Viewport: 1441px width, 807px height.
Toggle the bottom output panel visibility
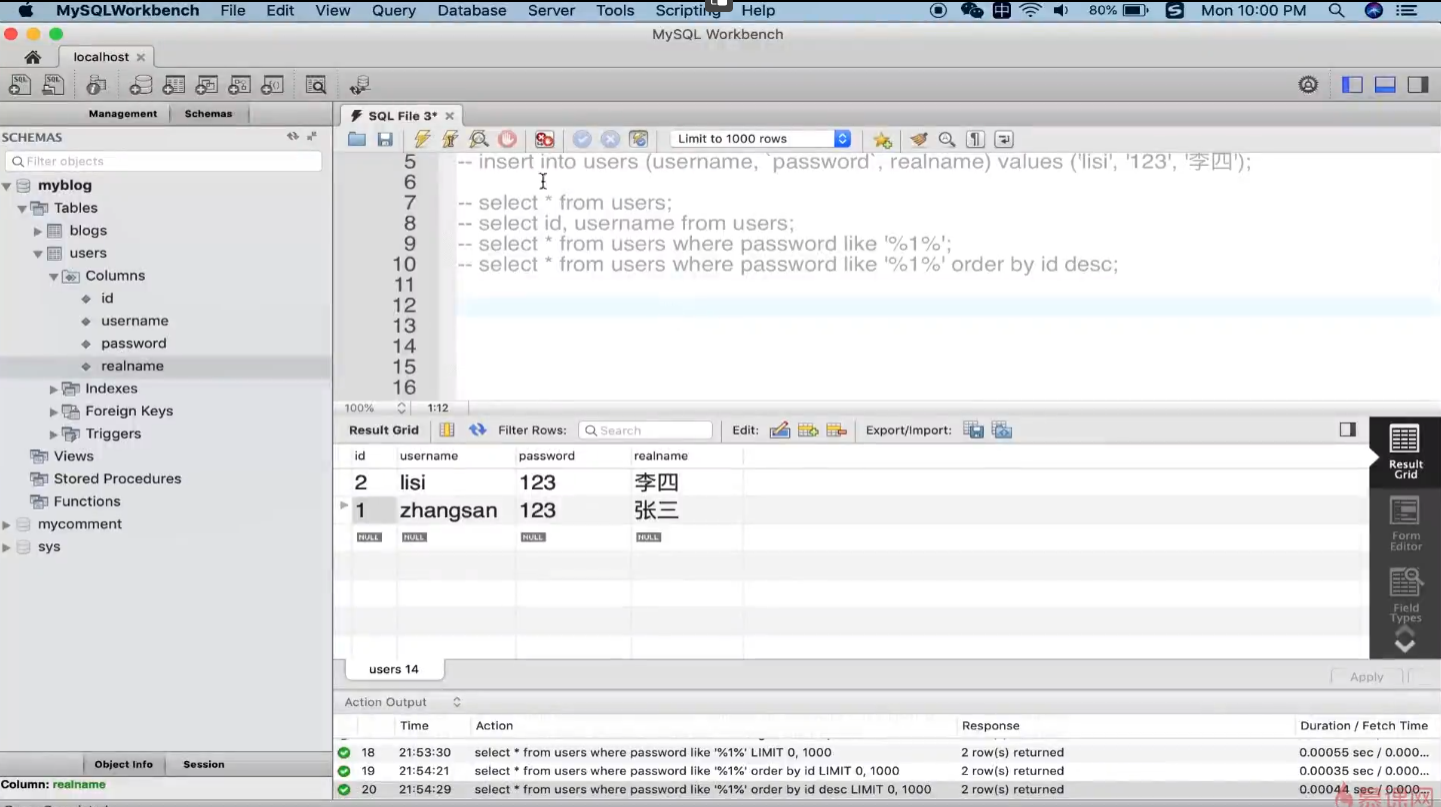coord(1385,85)
